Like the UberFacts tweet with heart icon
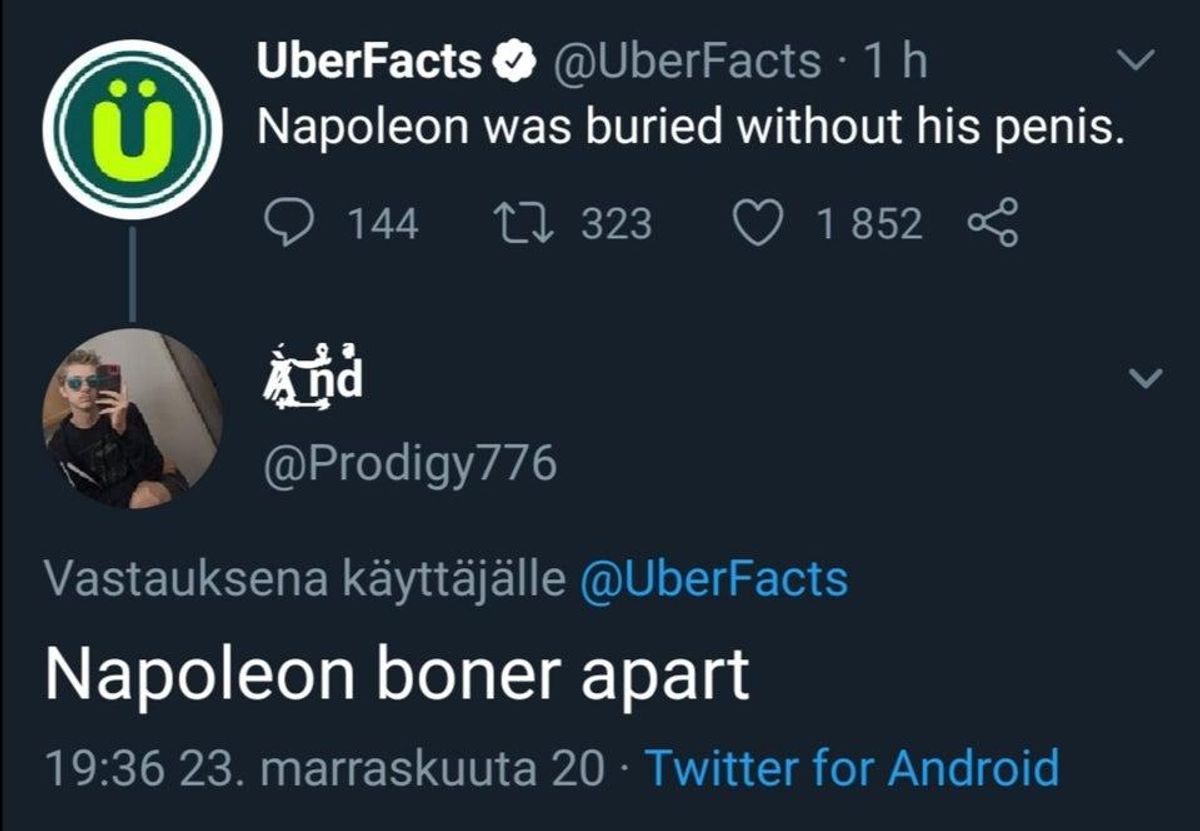 coord(759,224)
